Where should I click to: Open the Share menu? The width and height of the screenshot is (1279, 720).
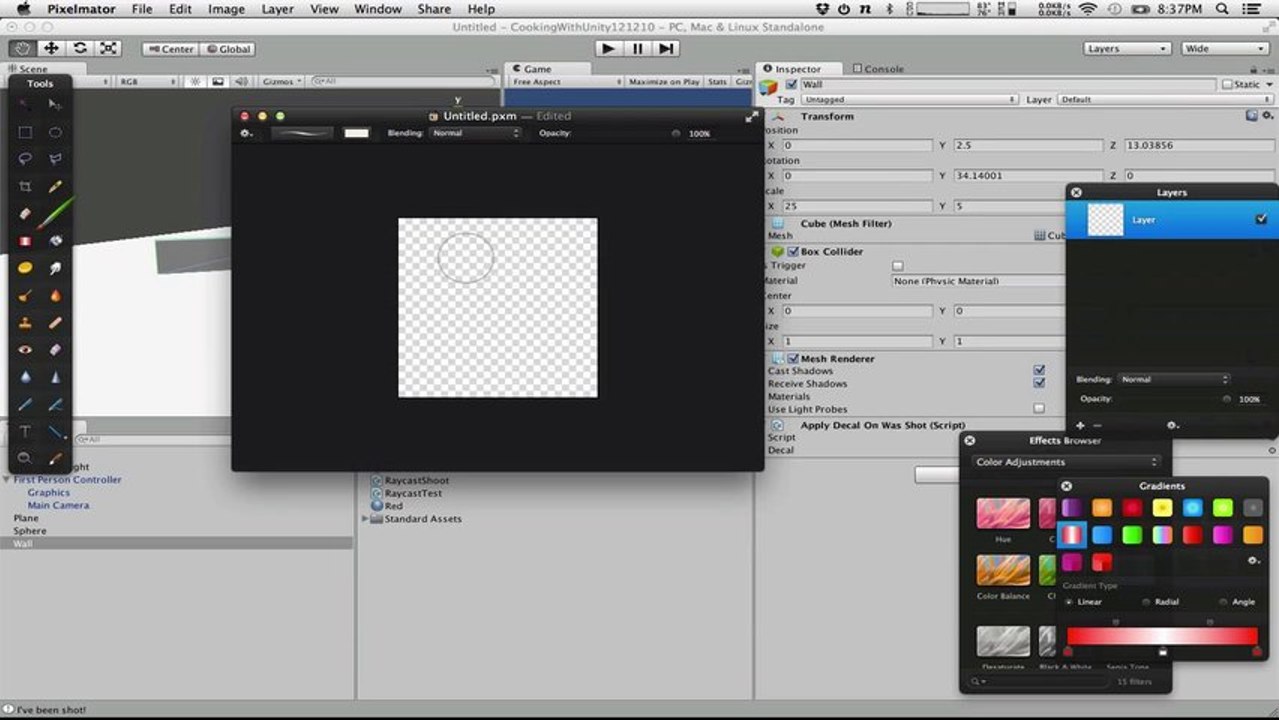(434, 9)
